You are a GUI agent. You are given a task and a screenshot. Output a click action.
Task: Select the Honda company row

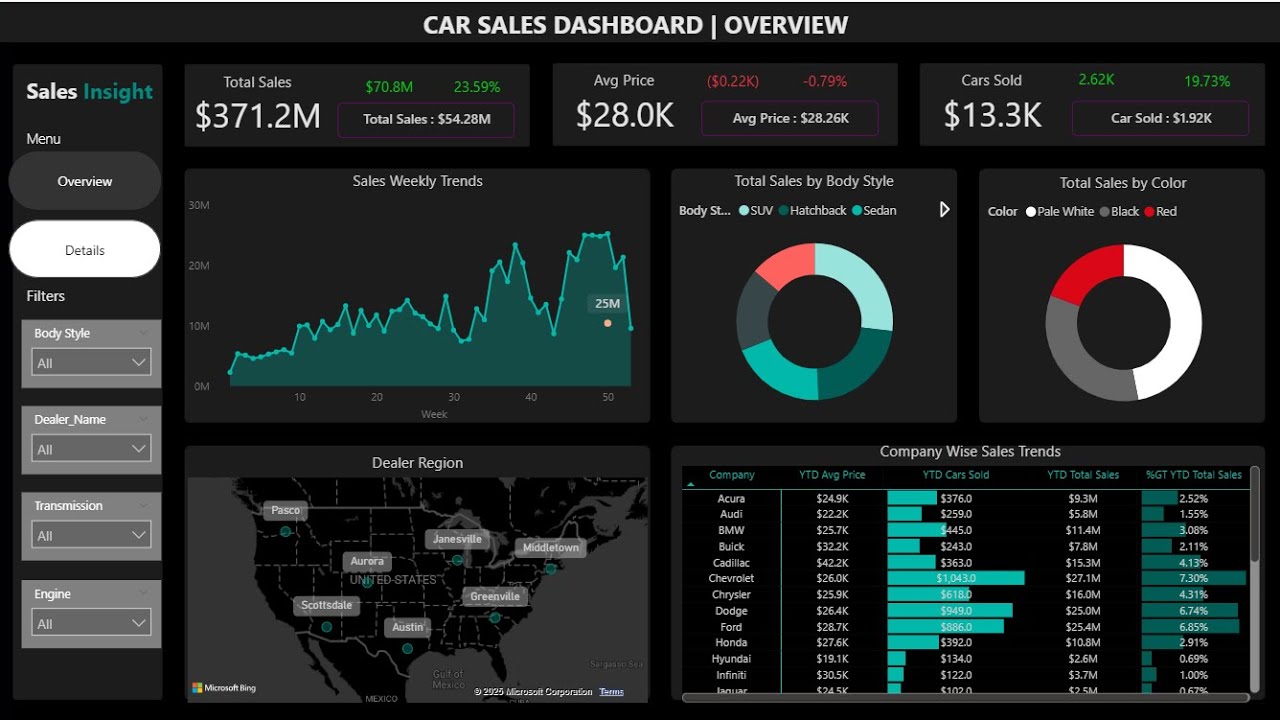click(965, 642)
